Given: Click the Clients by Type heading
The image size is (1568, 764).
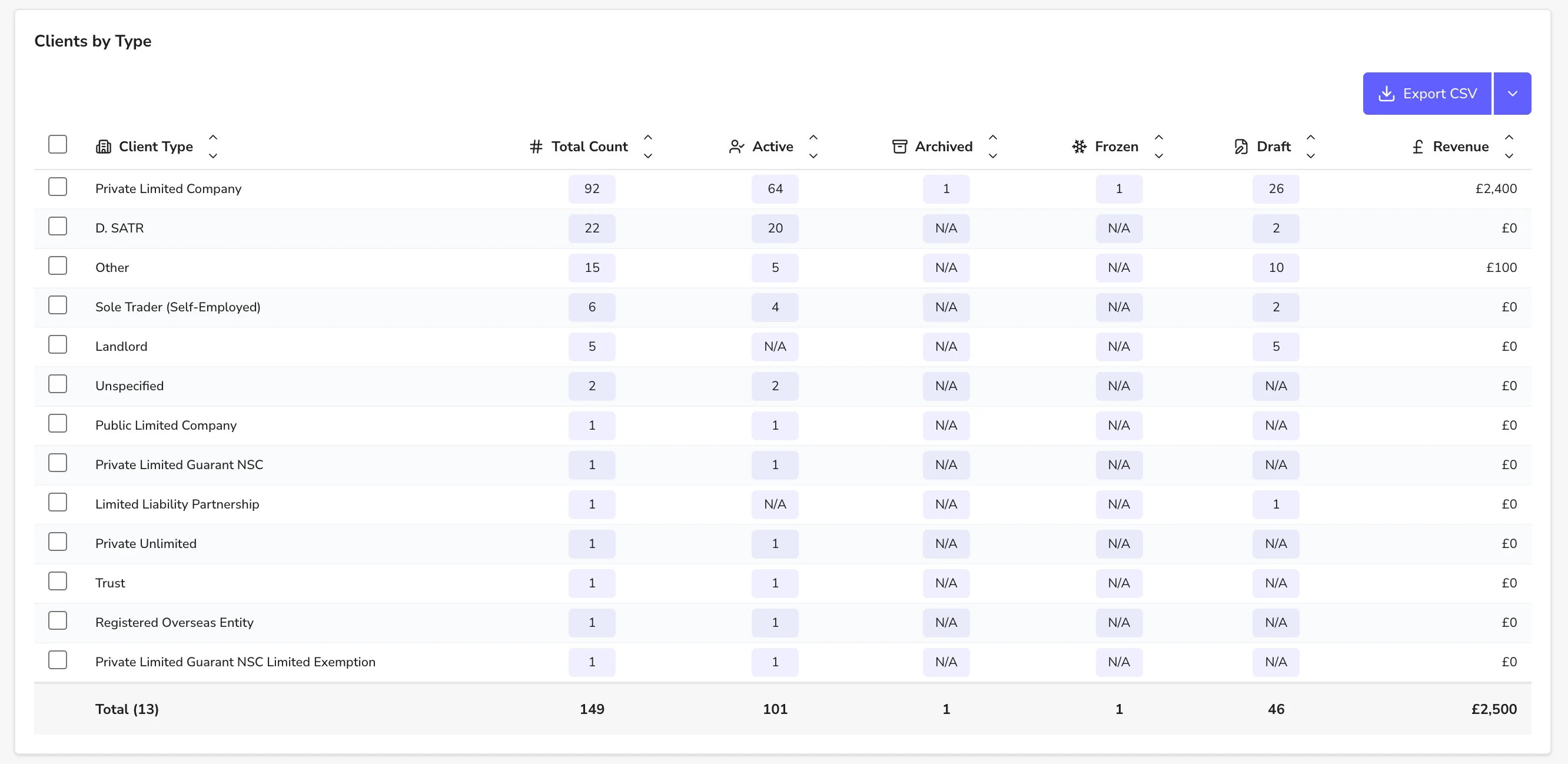Looking at the screenshot, I should 92,41.
